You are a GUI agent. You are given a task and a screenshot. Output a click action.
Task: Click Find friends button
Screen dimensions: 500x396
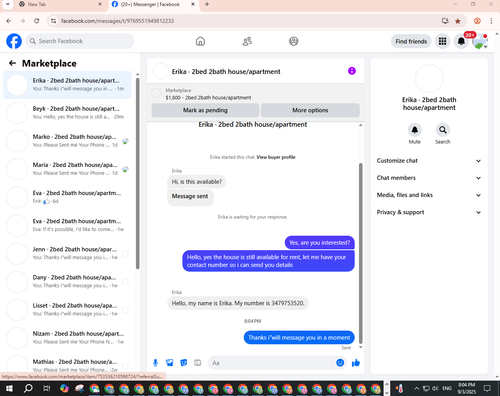[411, 41]
